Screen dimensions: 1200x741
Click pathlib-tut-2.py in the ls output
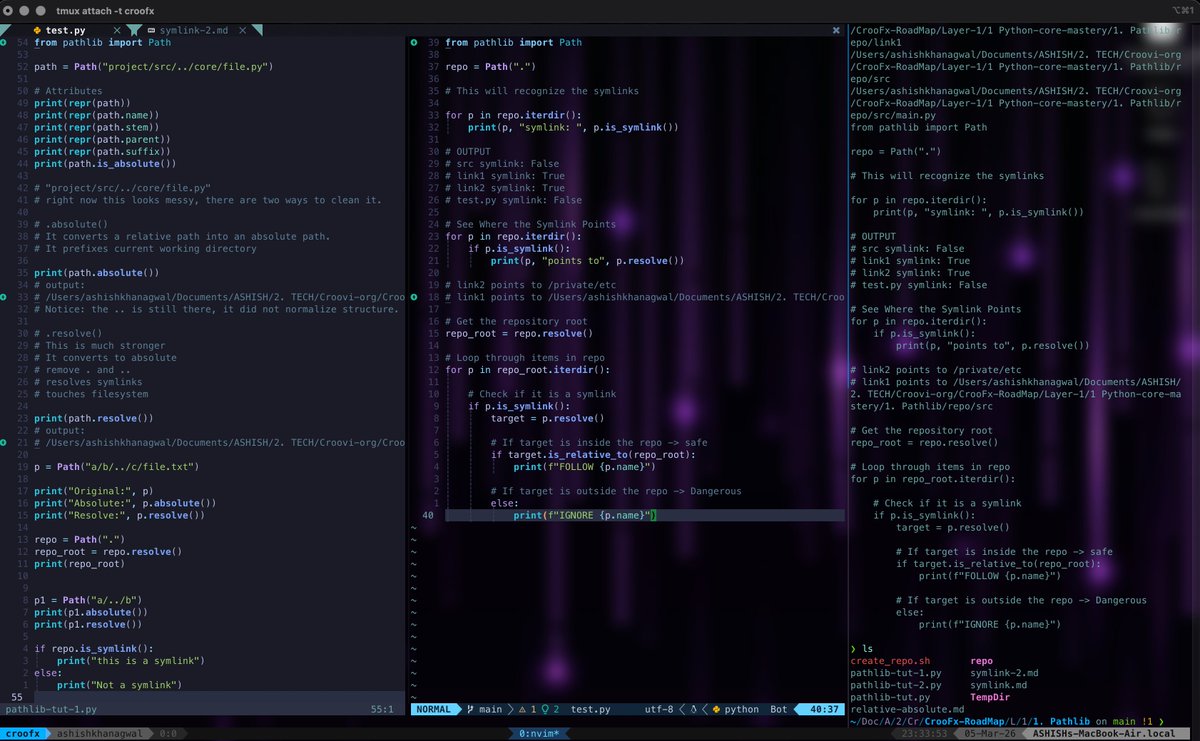pos(896,685)
